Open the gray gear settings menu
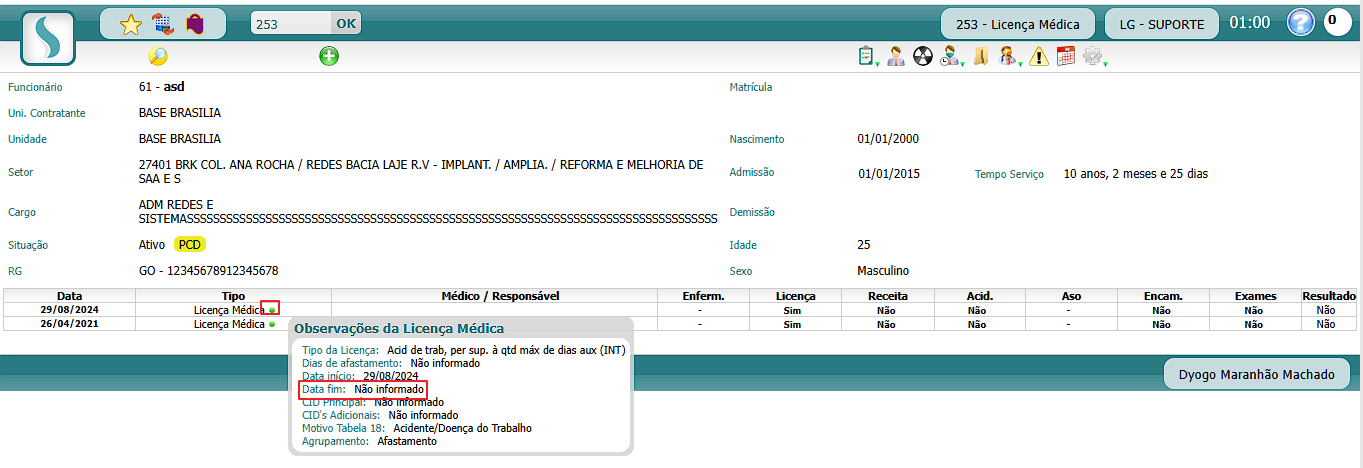The image size is (1363, 468). coord(1094,56)
